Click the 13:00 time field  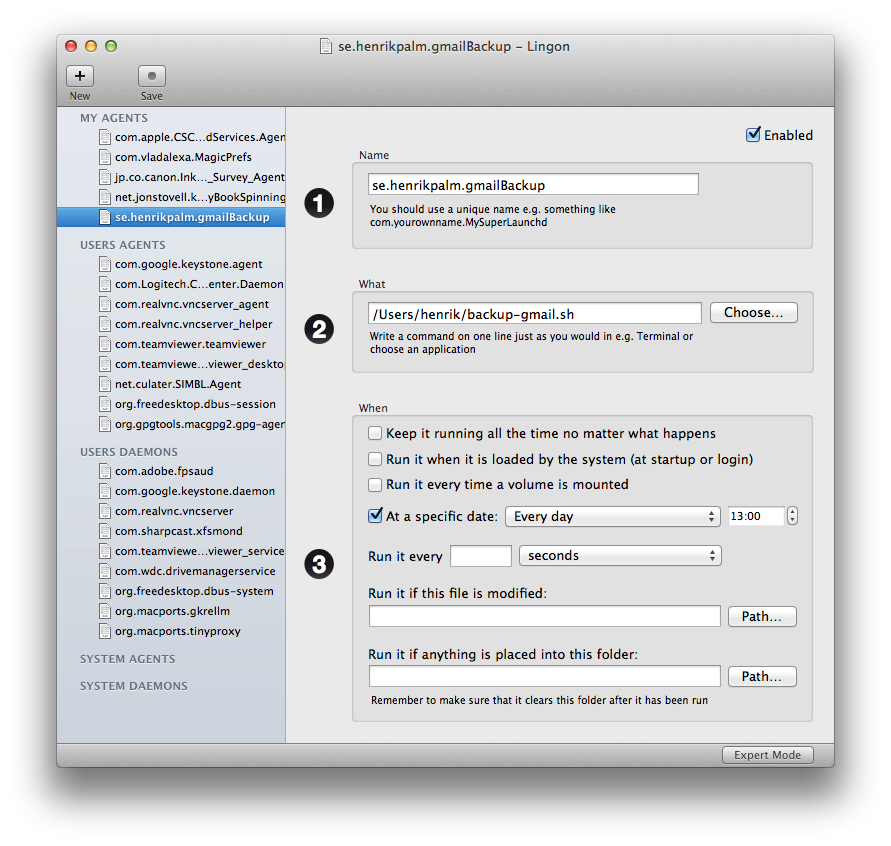(756, 516)
